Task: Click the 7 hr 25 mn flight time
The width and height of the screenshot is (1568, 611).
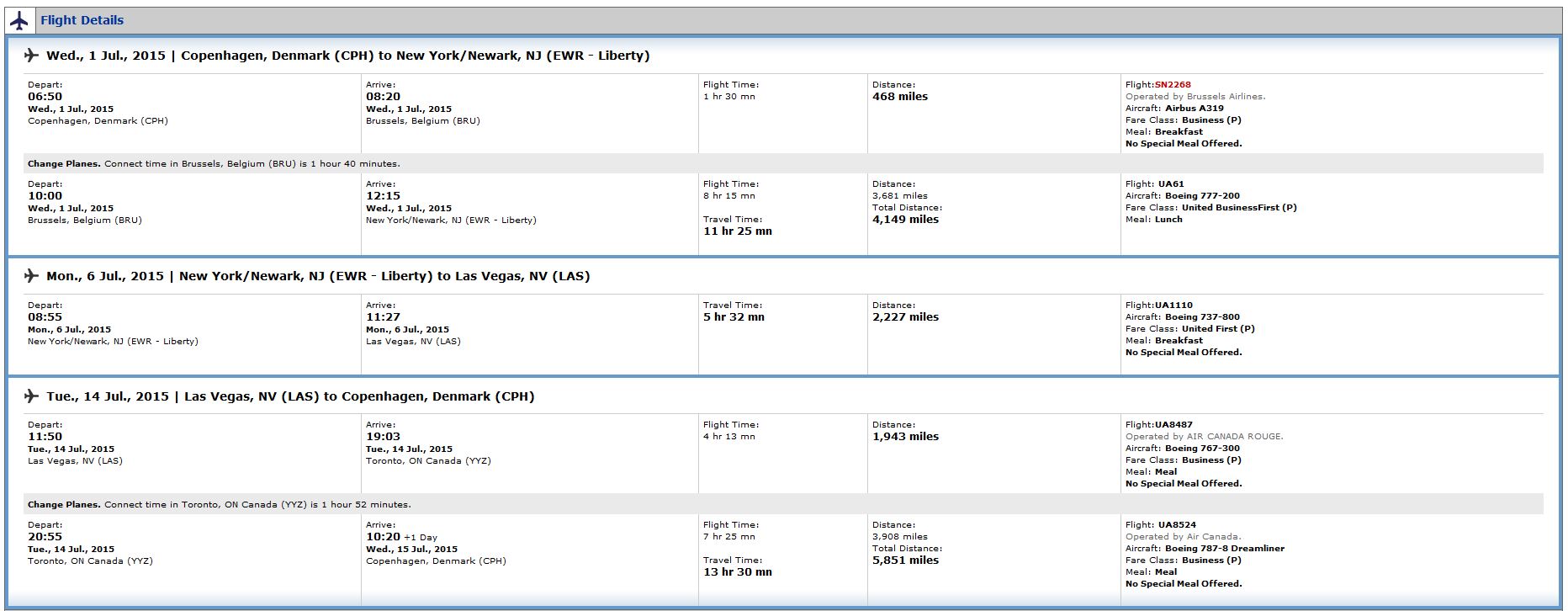Action: click(x=729, y=537)
